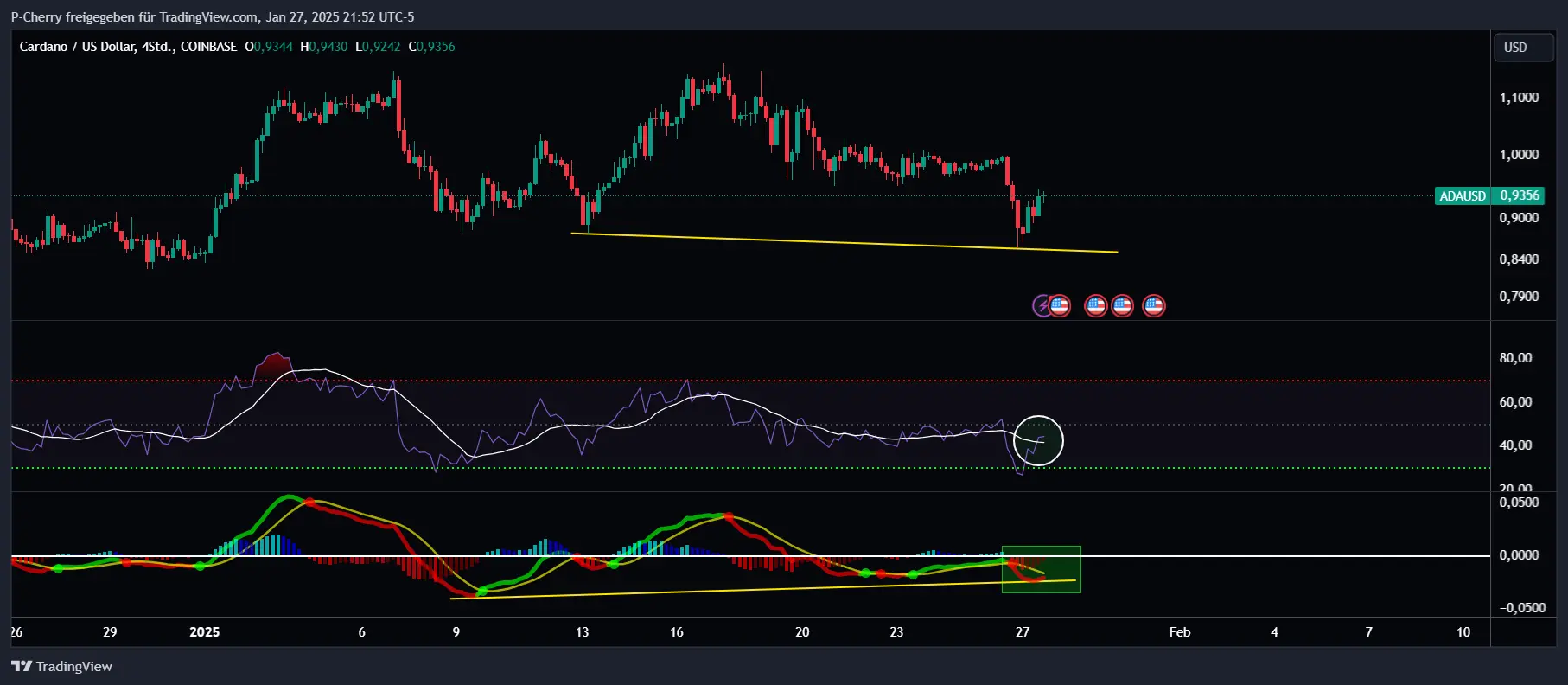Image resolution: width=1568 pixels, height=685 pixels.
Task: Click the 20 date label on time axis
Action: click(802, 632)
